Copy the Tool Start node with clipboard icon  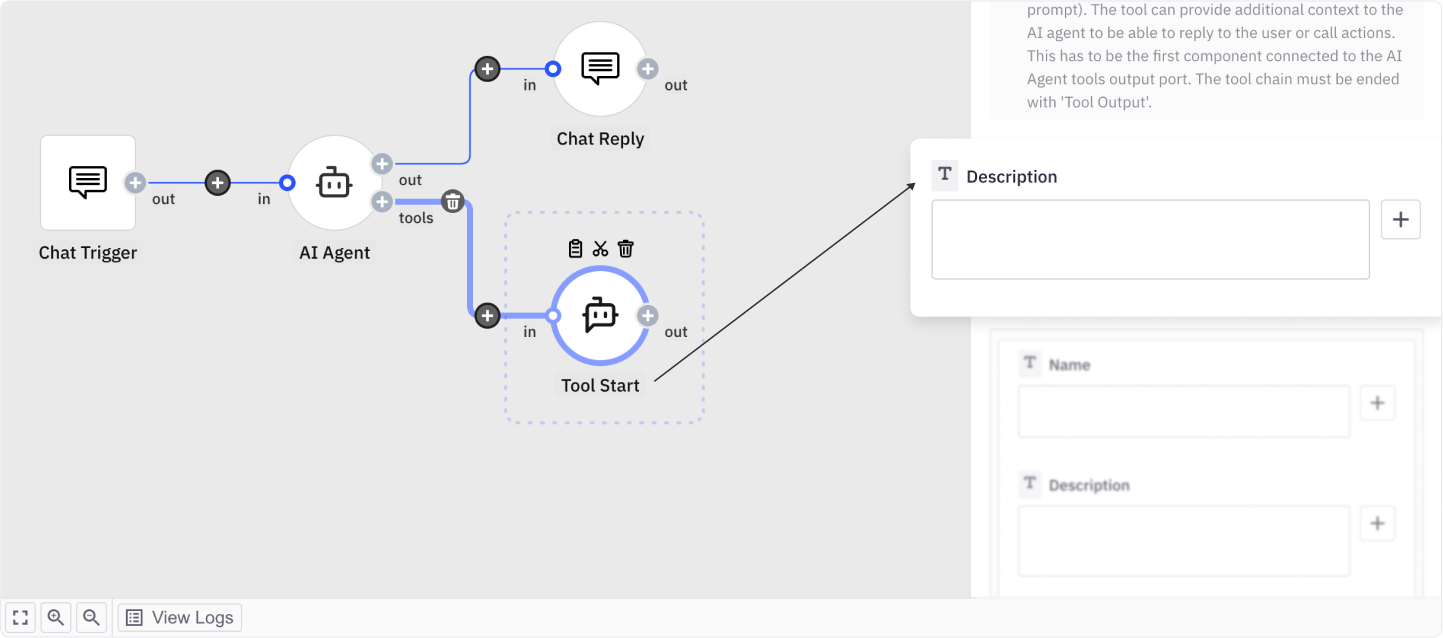click(x=575, y=249)
